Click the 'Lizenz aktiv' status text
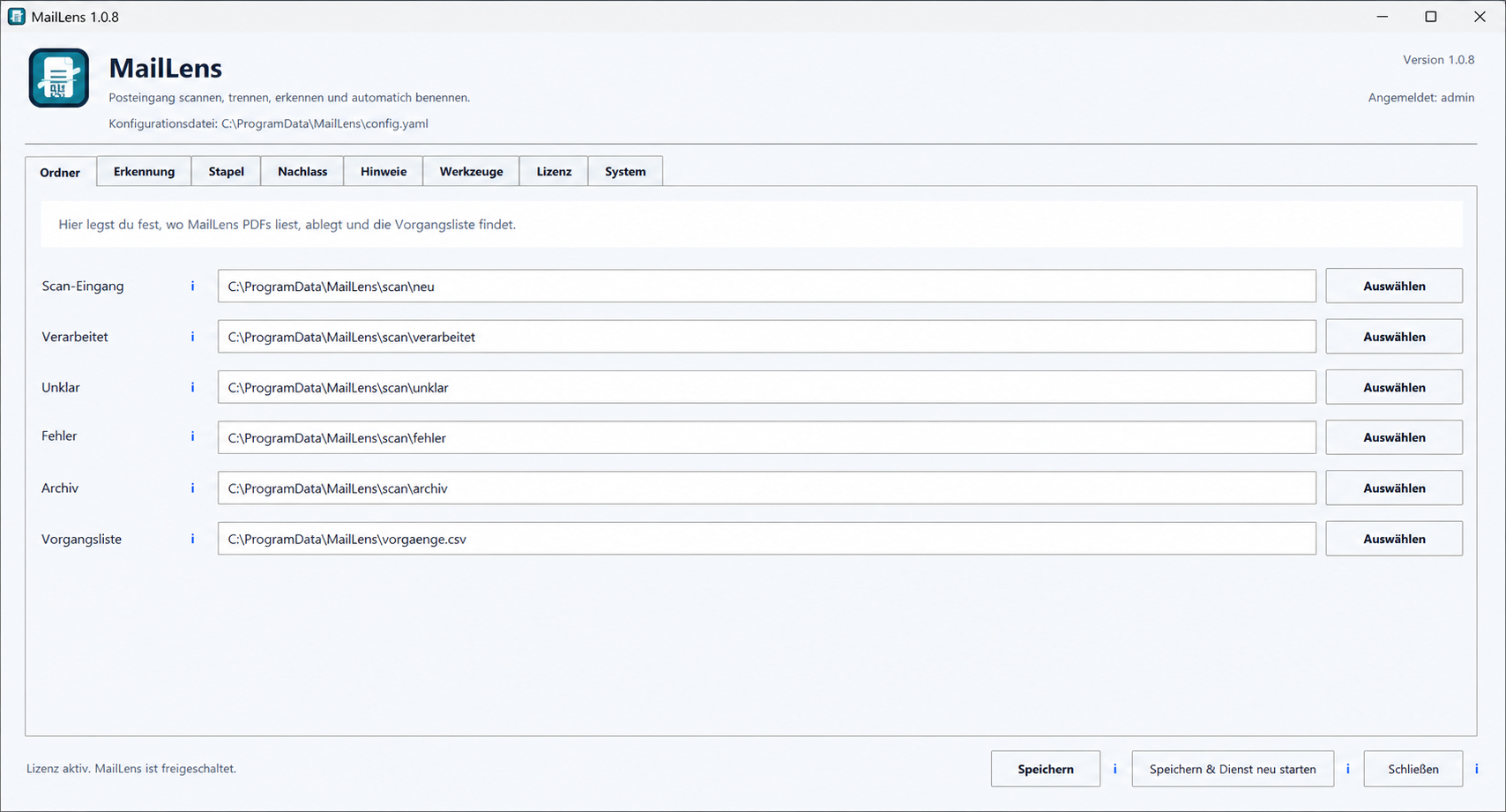 coord(131,769)
